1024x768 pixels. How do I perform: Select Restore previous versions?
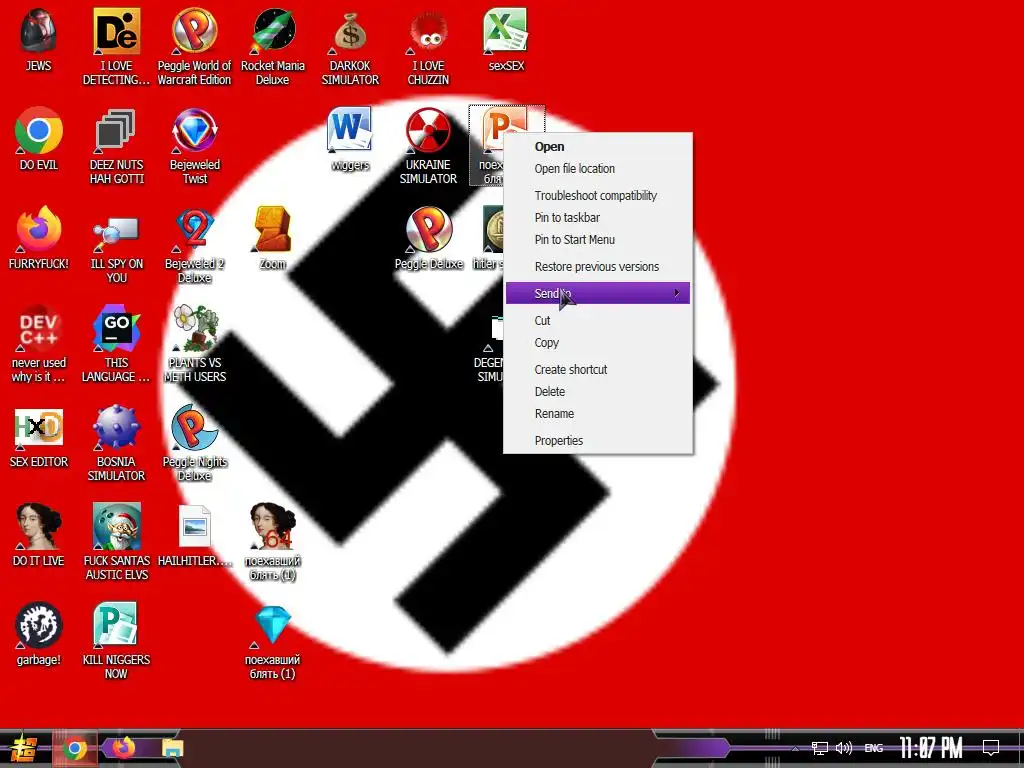click(x=598, y=266)
